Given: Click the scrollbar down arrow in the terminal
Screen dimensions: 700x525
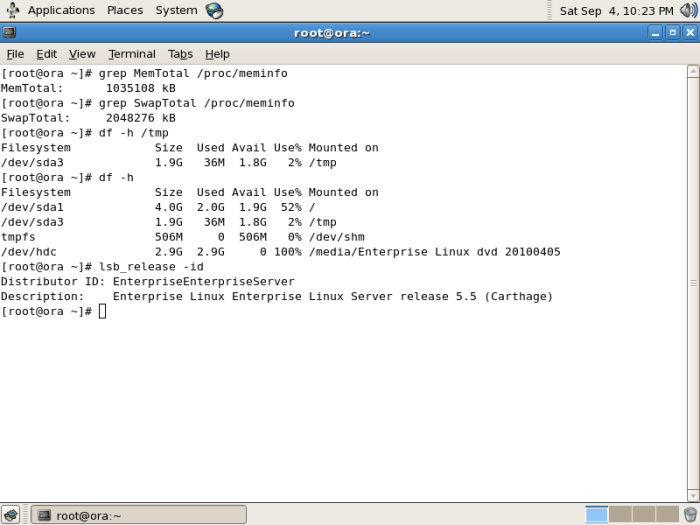Looking at the screenshot, I should tap(693, 495).
